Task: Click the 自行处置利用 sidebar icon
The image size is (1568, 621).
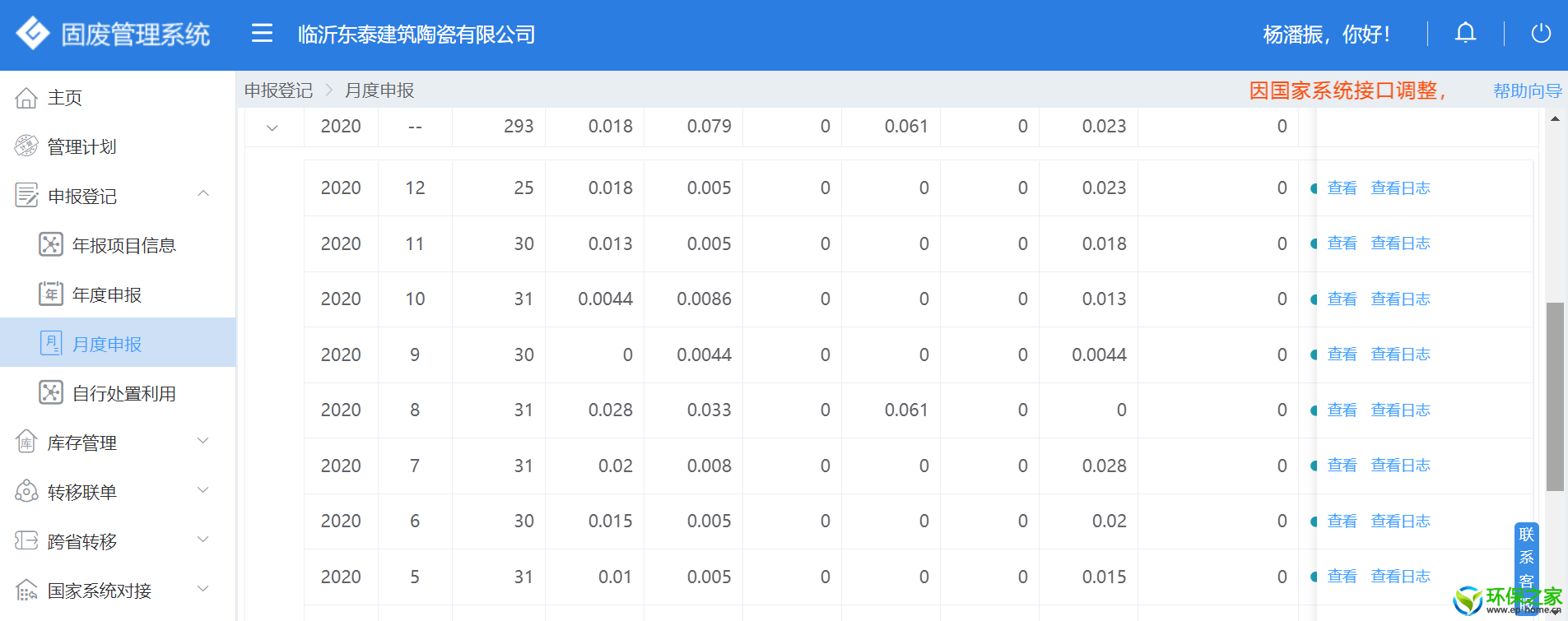Action: click(51, 392)
